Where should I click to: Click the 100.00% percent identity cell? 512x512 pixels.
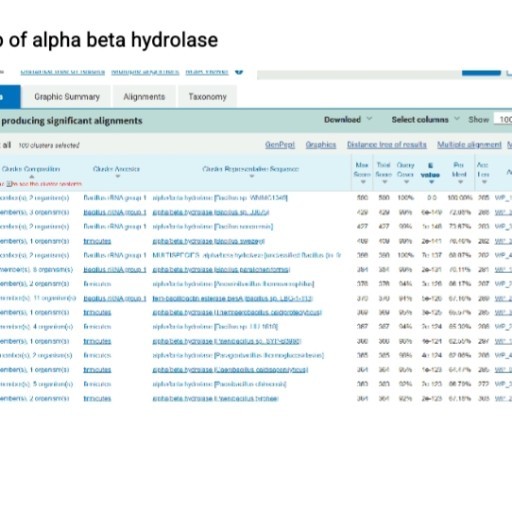460,198
